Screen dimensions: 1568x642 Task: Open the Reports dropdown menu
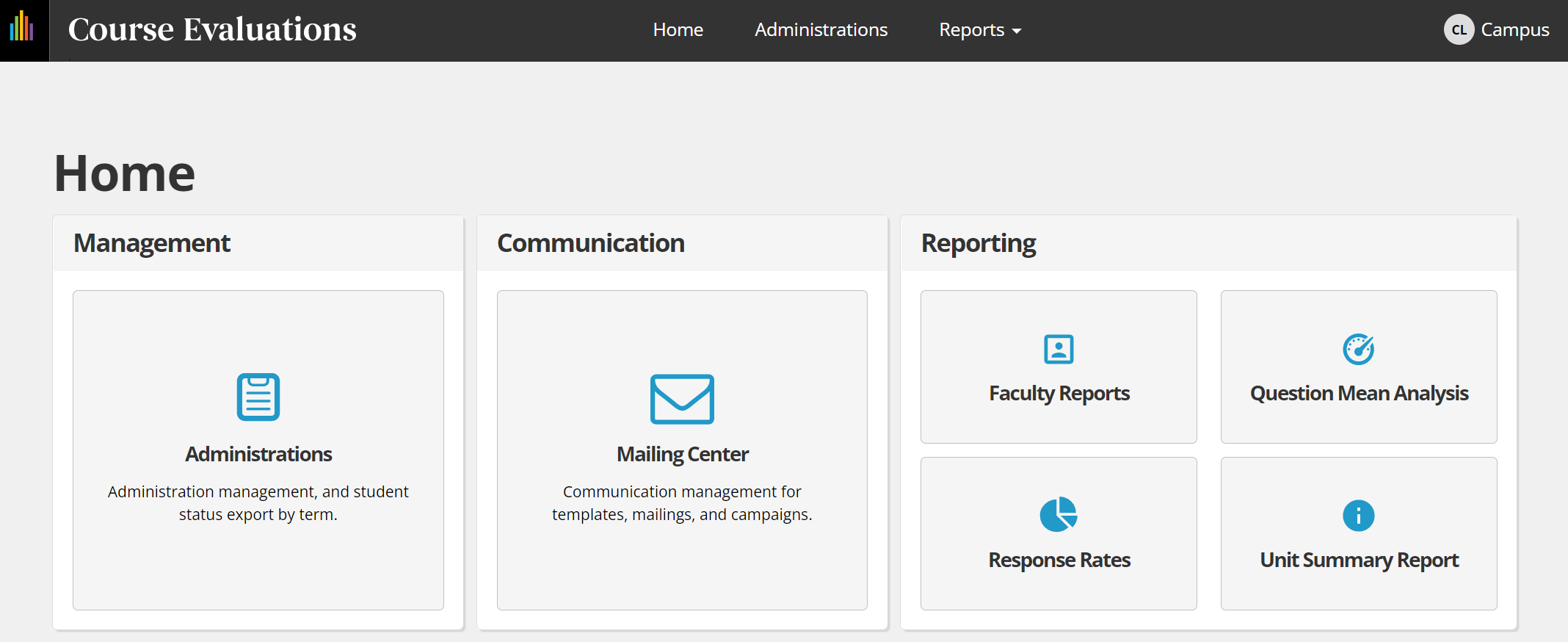point(980,30)
